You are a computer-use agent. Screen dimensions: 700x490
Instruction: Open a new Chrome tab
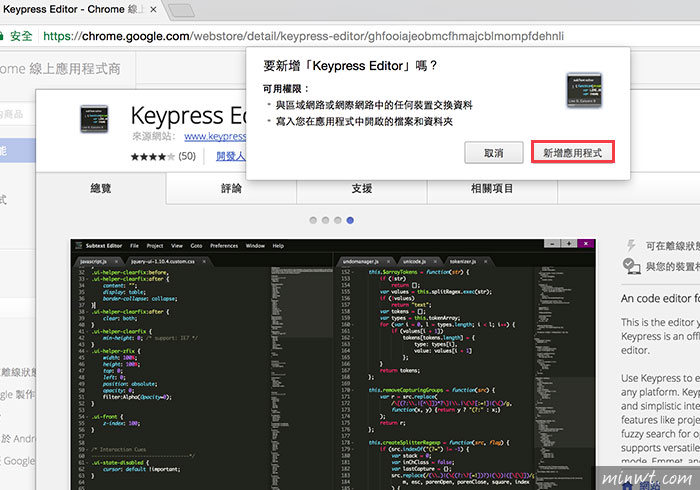(181, 10)
